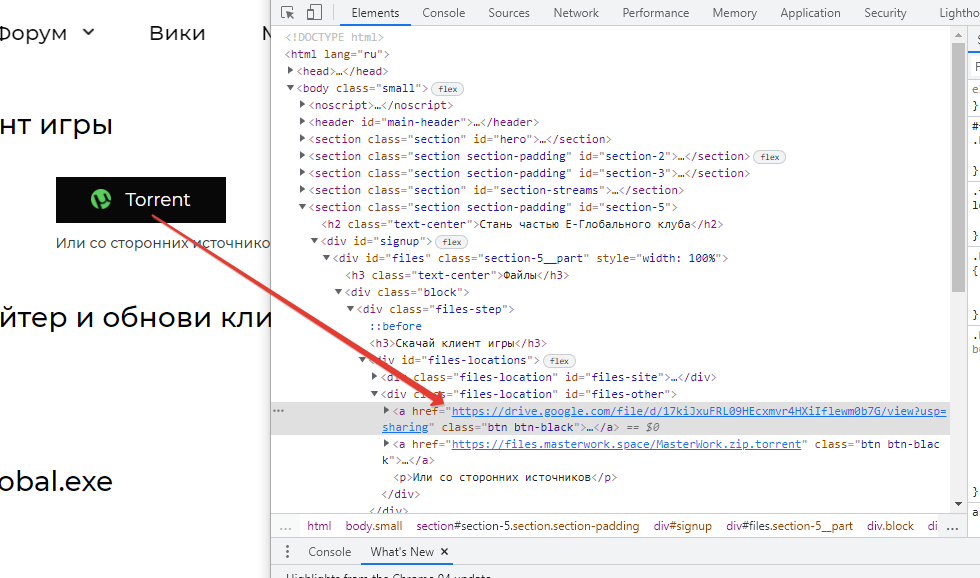Open the Вики navigation link
The image size is (980, 578).
pos(177,32)
